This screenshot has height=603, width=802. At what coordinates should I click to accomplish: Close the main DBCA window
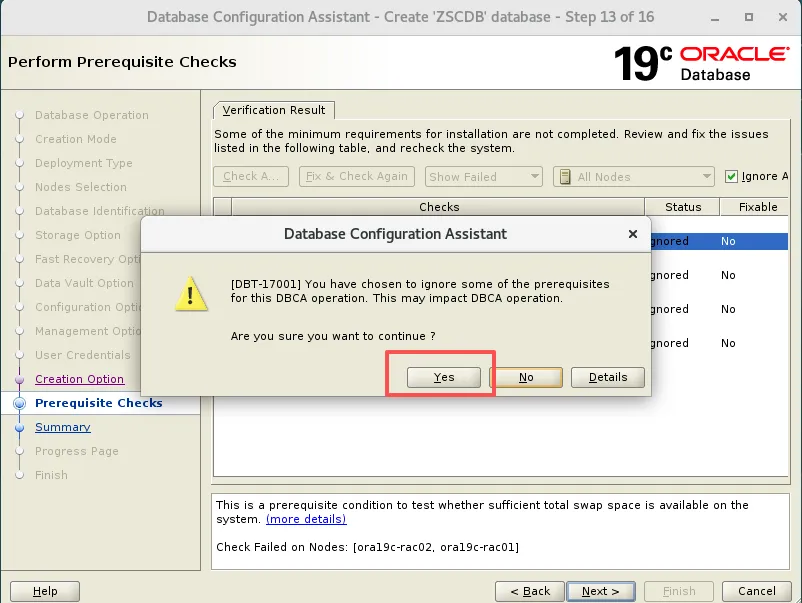(783, 17)
